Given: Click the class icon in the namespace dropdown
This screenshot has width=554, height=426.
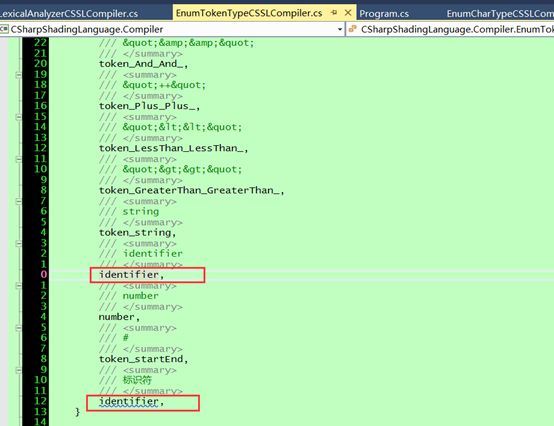Looking at the screenshot, I should pos(4,29).
